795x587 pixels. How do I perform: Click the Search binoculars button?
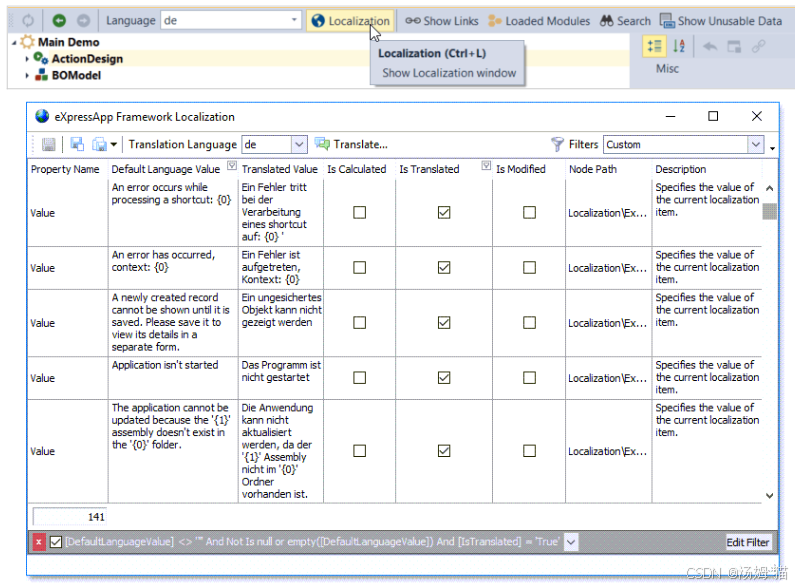(x=625, y=21)
